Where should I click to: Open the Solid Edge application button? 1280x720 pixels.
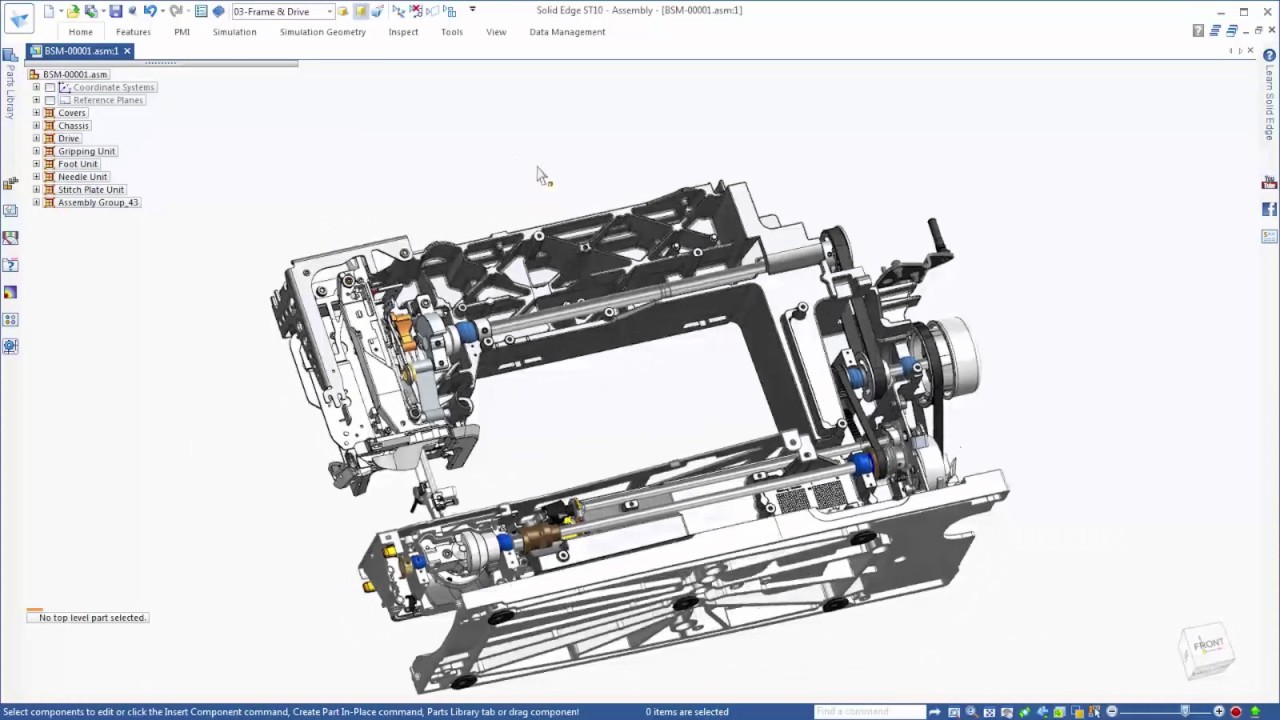click(x=20, y=17)
